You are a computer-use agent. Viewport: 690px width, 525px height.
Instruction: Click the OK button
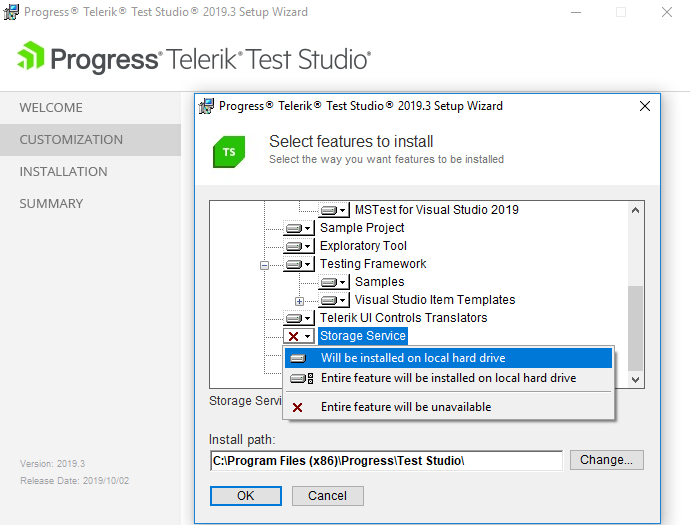pos(246,496)
